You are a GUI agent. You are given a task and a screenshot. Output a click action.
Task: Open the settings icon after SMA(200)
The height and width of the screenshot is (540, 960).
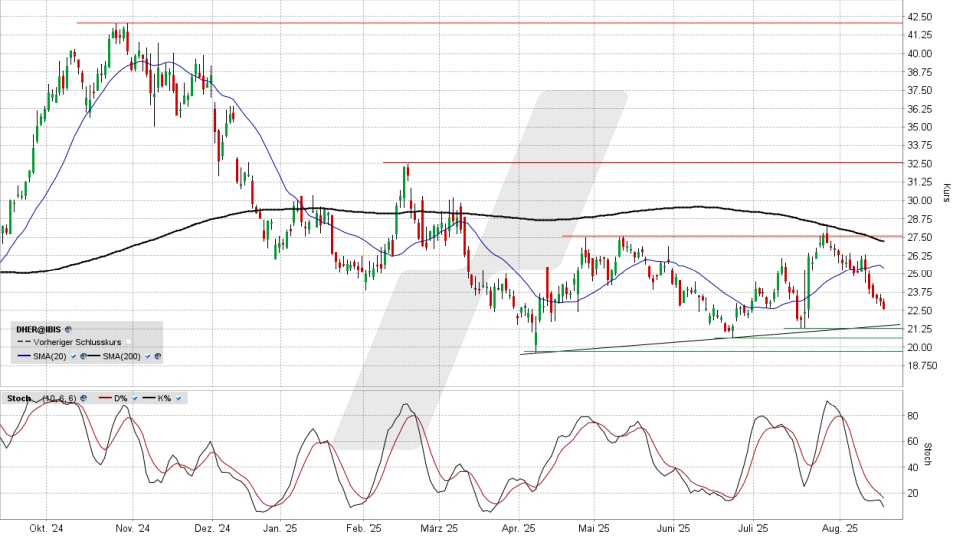coord(157,356)
